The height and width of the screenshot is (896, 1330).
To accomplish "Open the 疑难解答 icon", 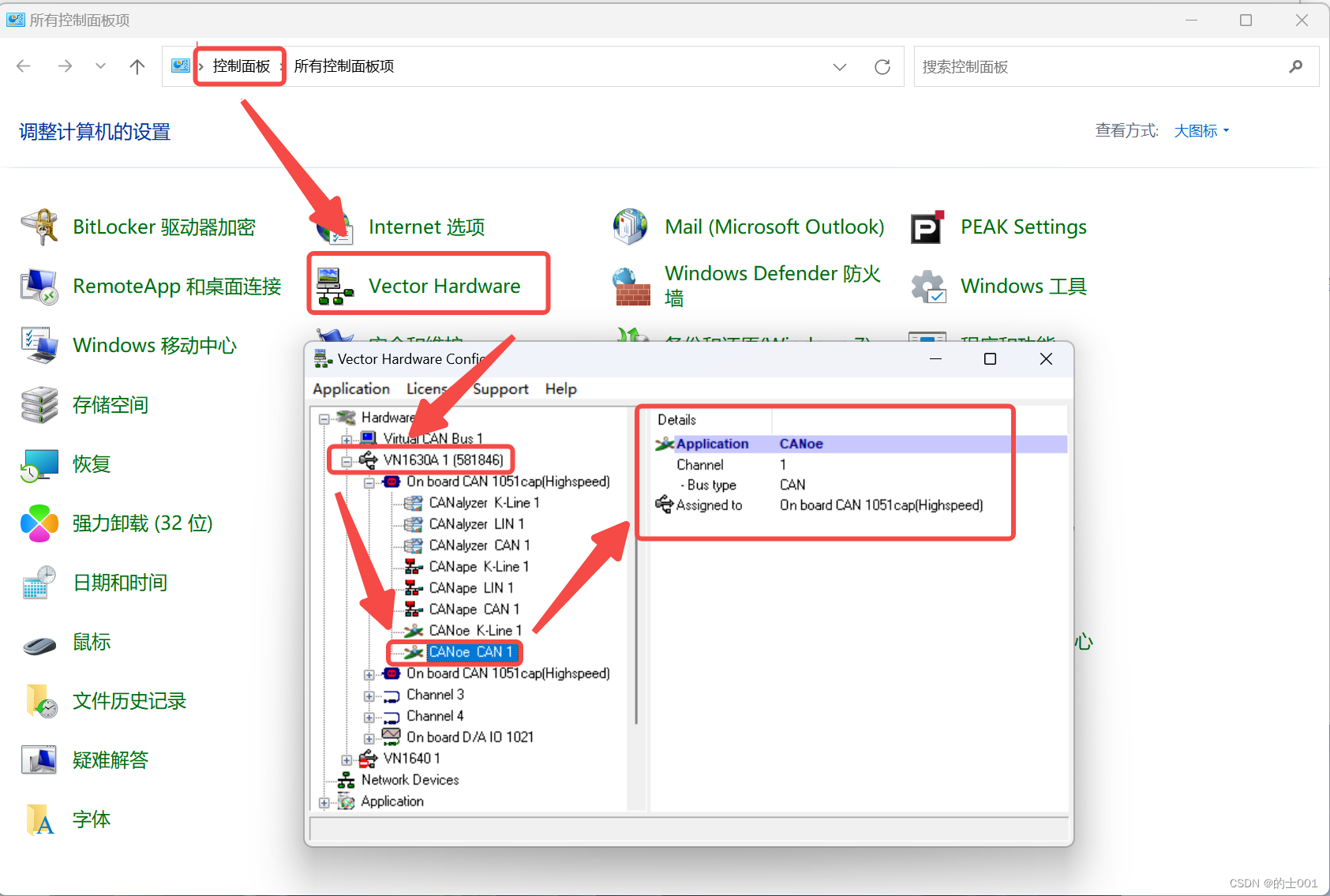I will point(39,760).
